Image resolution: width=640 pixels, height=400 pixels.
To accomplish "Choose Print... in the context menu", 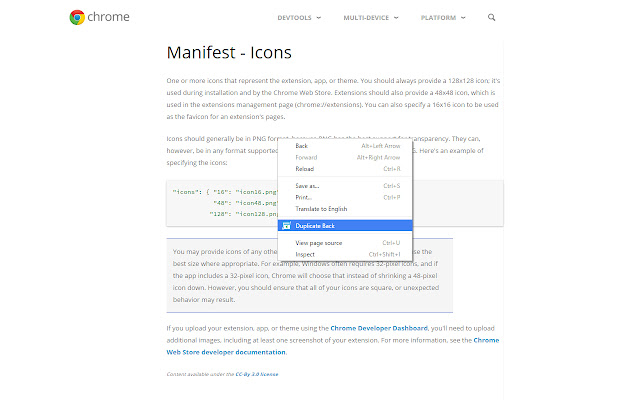I will tap(345, 197).
